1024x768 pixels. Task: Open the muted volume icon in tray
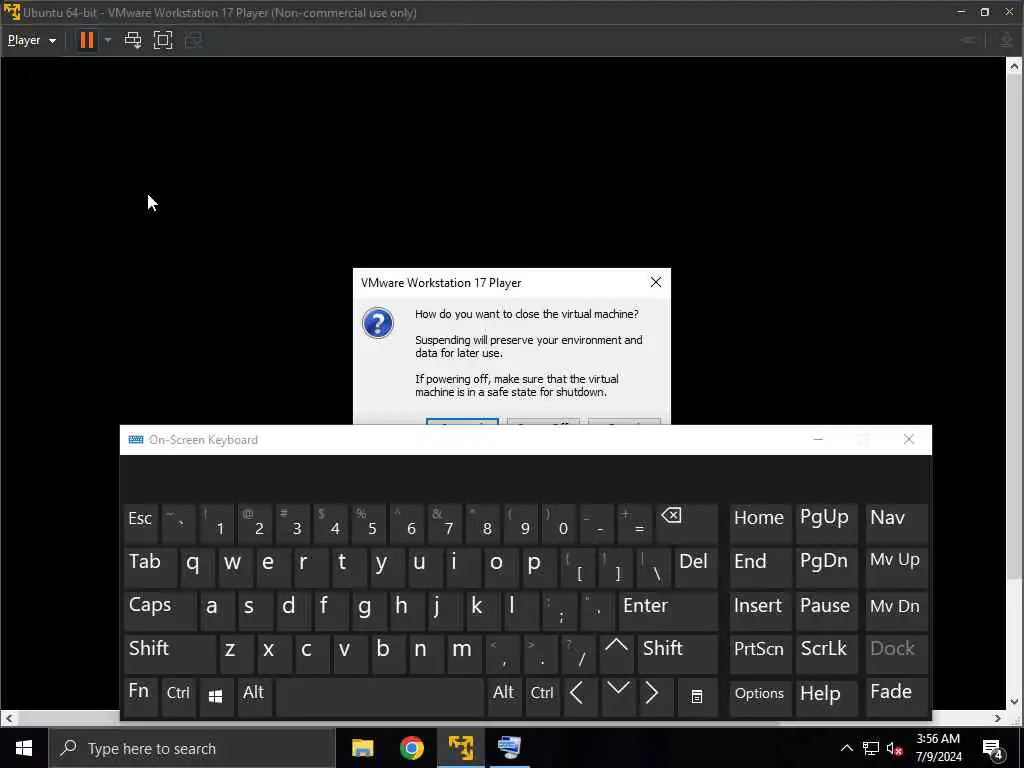point(894,748)
